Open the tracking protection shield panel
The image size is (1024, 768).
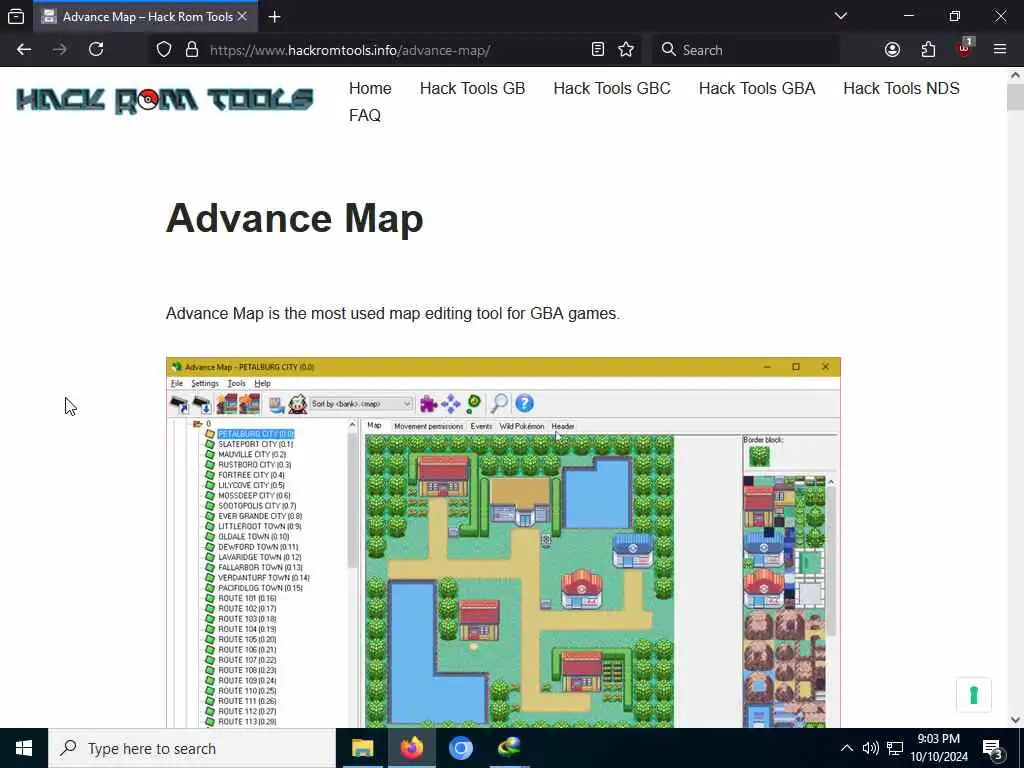(164, 50)
